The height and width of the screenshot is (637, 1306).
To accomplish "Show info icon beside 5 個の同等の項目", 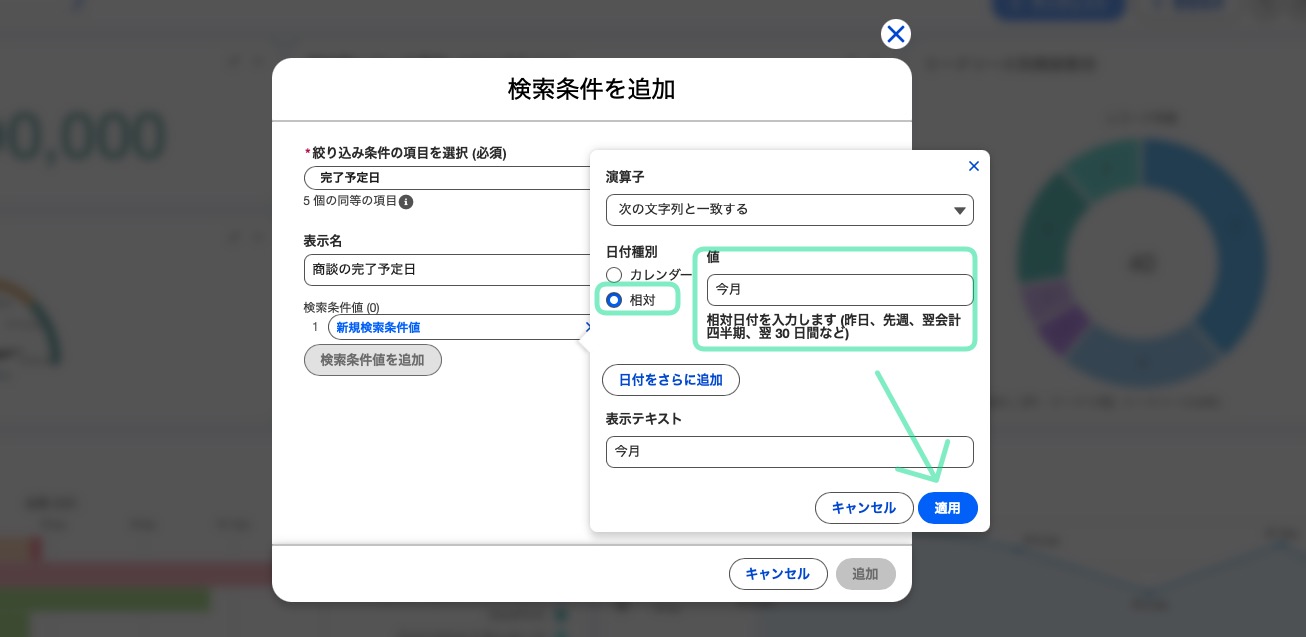I will (406, 202).
